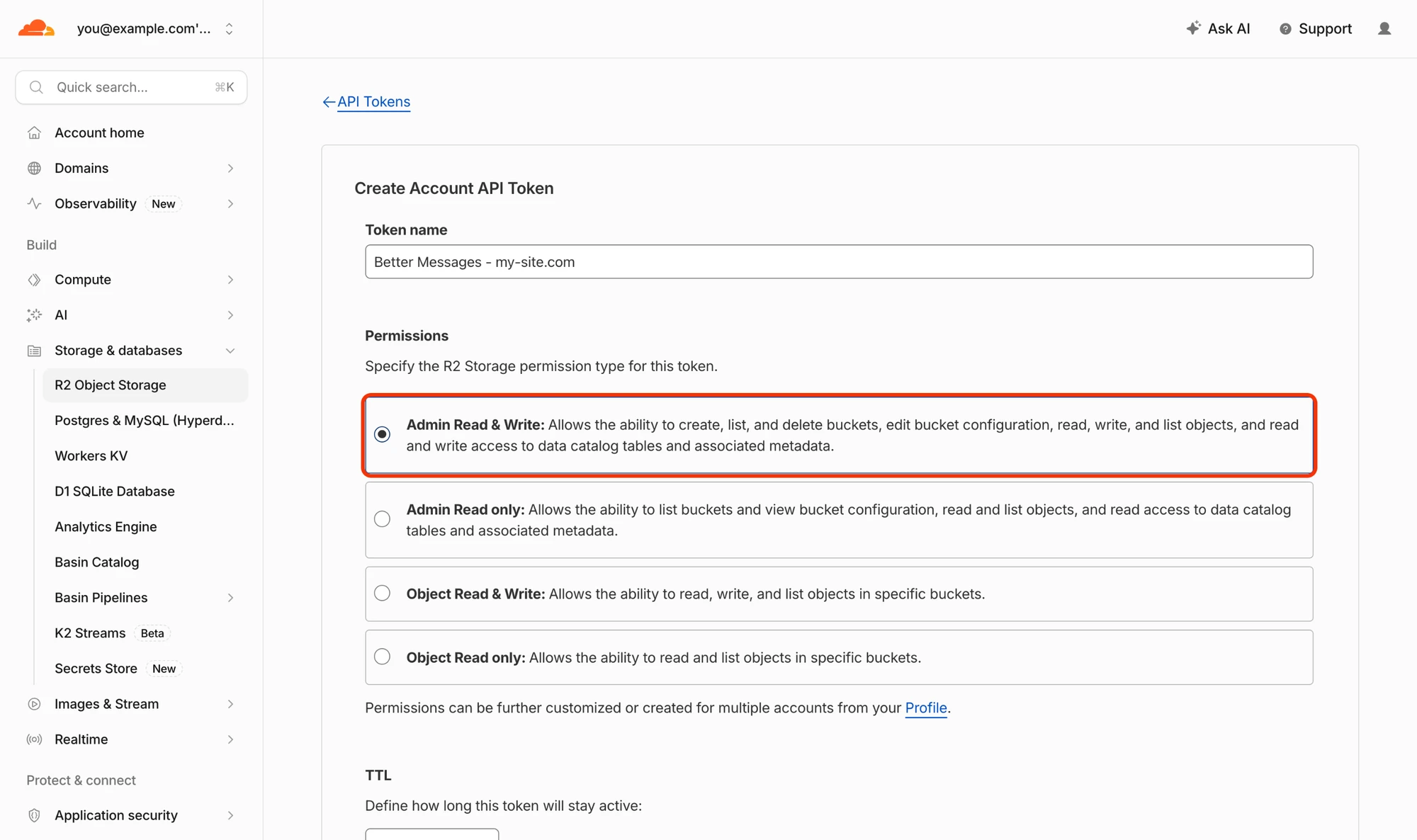1417x840 pixels.
Task: Open Basin Catalog menu item
Action: (x=97, y=562)
